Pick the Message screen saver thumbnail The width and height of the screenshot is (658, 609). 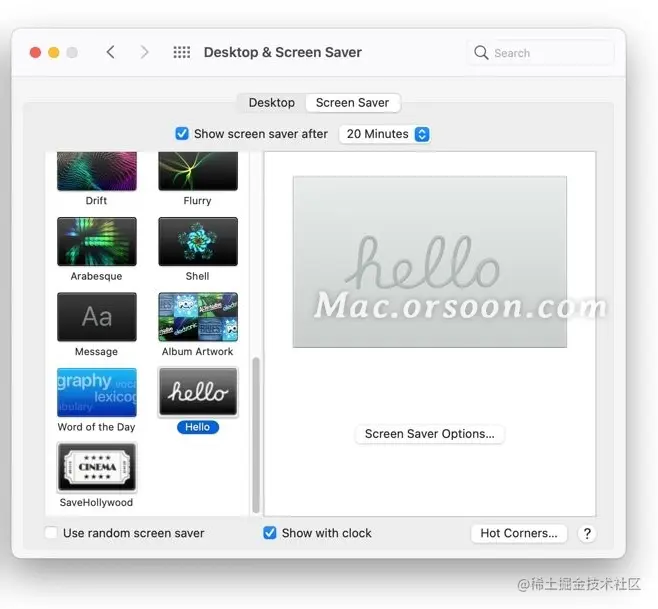[x=97, y=317]
